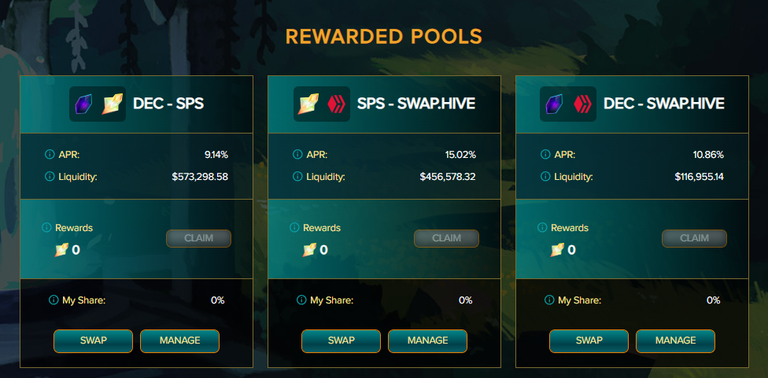Viewport: 768px width, 378px height.
Task: Click SPS token icon in DEC - SPS header
Action: (x=111, y=104)
